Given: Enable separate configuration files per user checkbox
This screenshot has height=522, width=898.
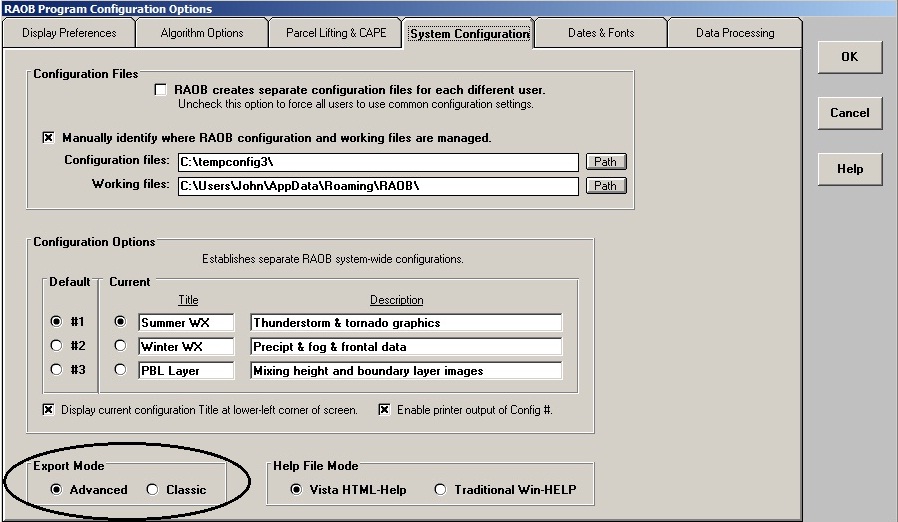Looking at the screenshot, I should click(x=161, y=90).
